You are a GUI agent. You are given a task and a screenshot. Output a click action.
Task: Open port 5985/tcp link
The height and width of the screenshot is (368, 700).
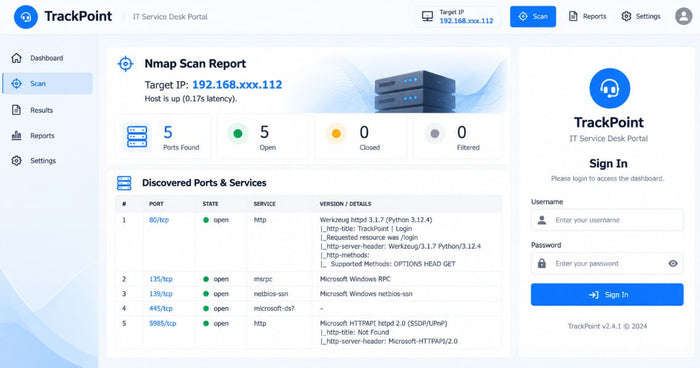click(x=162, y=323)
